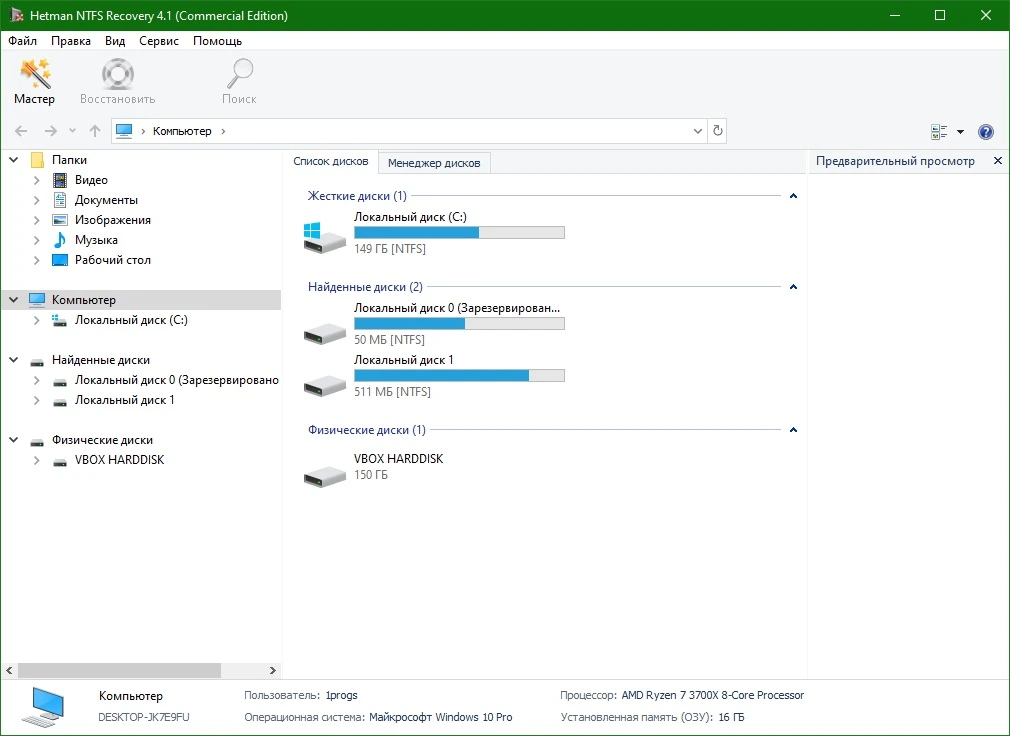Open the Вид menu
This screenshot has height=736, width=1010.
tap(115, 41)
